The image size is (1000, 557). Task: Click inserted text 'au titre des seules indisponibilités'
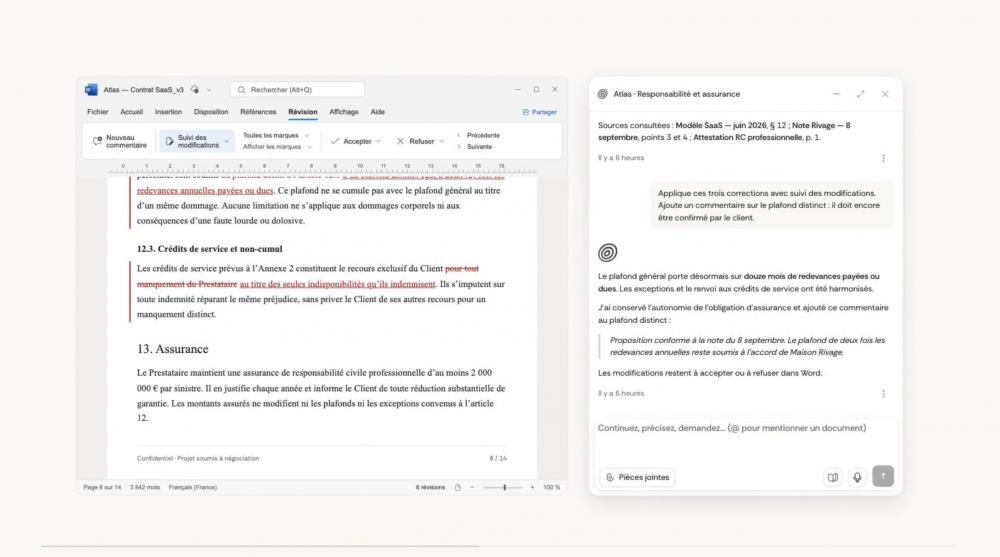(x=303, y=284)
